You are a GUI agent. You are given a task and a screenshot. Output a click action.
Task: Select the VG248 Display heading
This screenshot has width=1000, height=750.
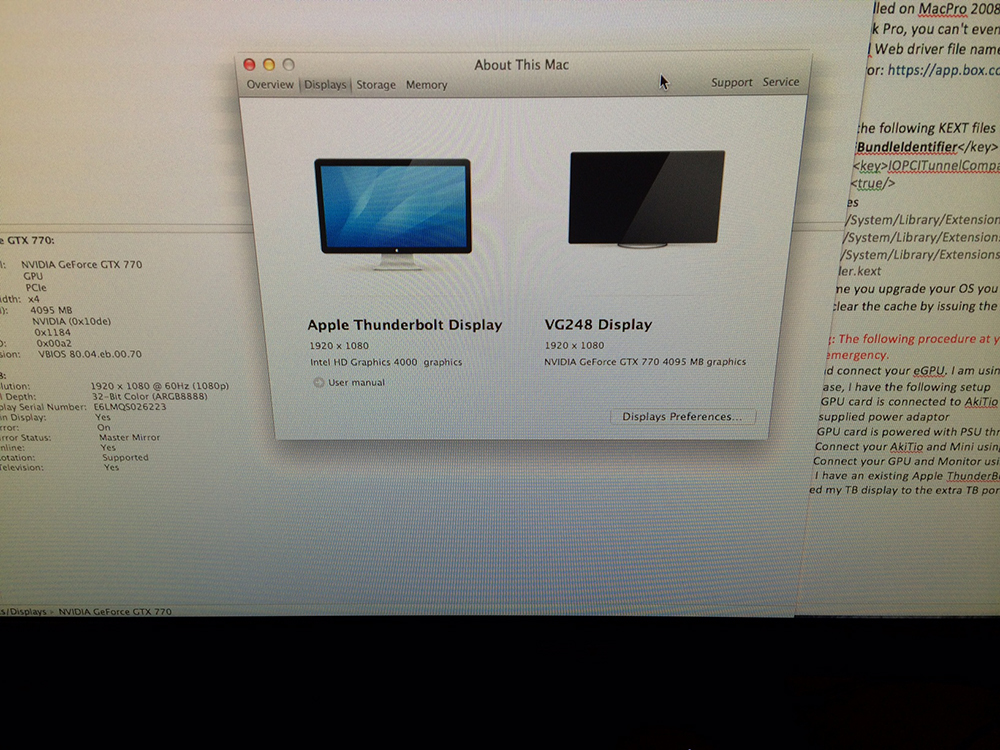tap(598, 325)
